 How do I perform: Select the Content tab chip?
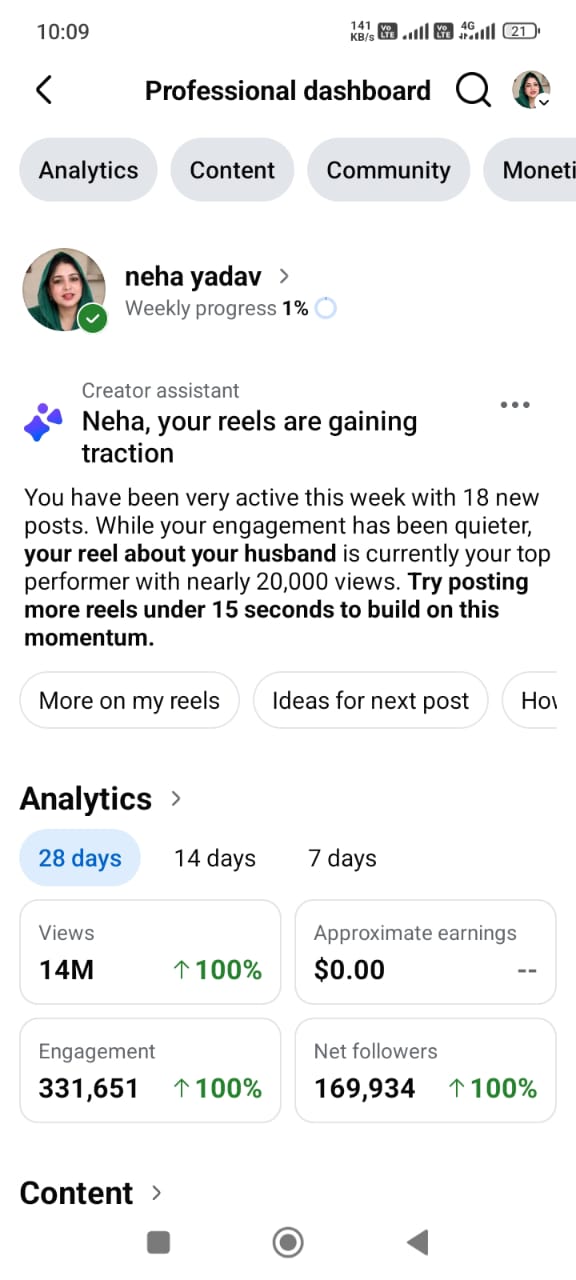(232, 170)
